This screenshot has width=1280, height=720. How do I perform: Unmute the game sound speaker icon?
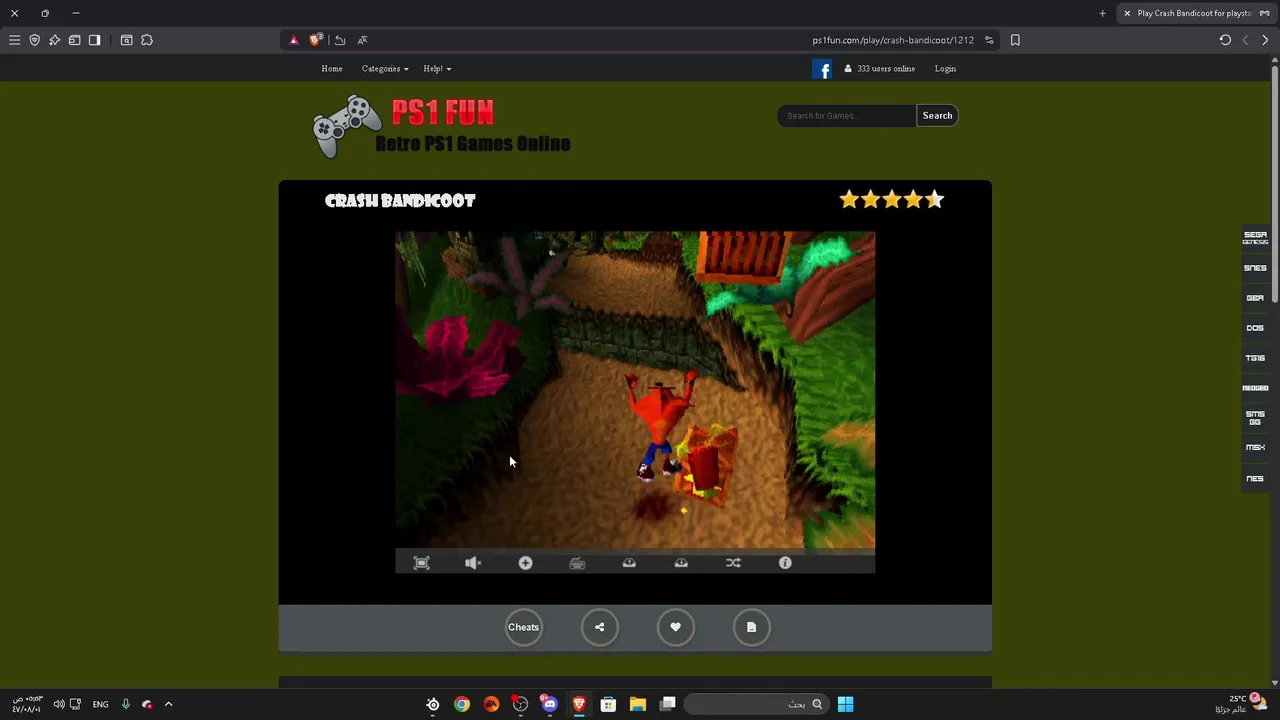473,563
